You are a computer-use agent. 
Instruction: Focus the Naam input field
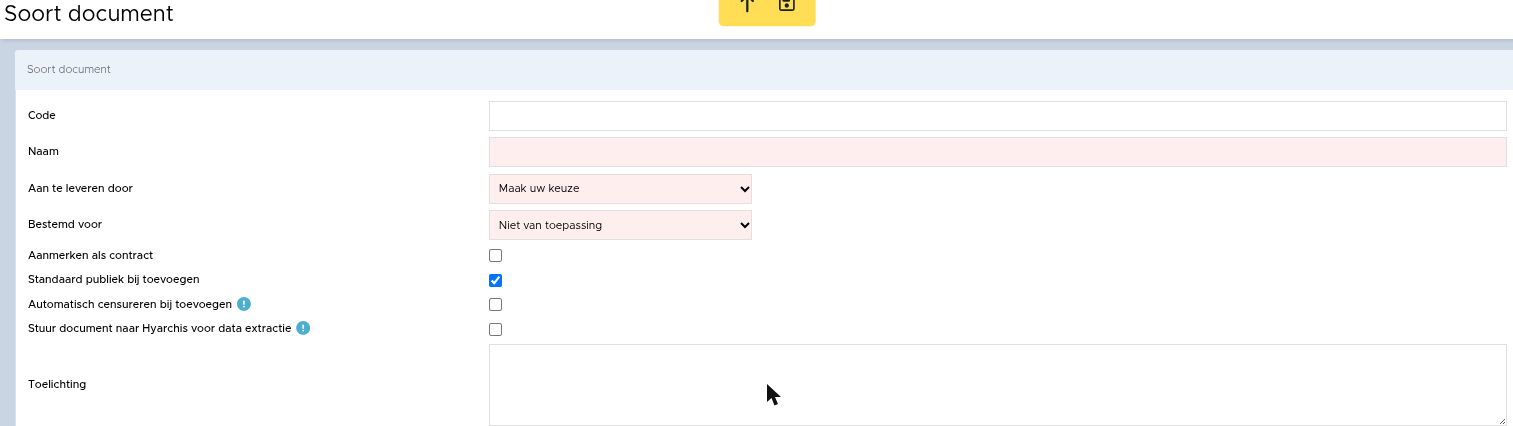[x=997, y=152]
